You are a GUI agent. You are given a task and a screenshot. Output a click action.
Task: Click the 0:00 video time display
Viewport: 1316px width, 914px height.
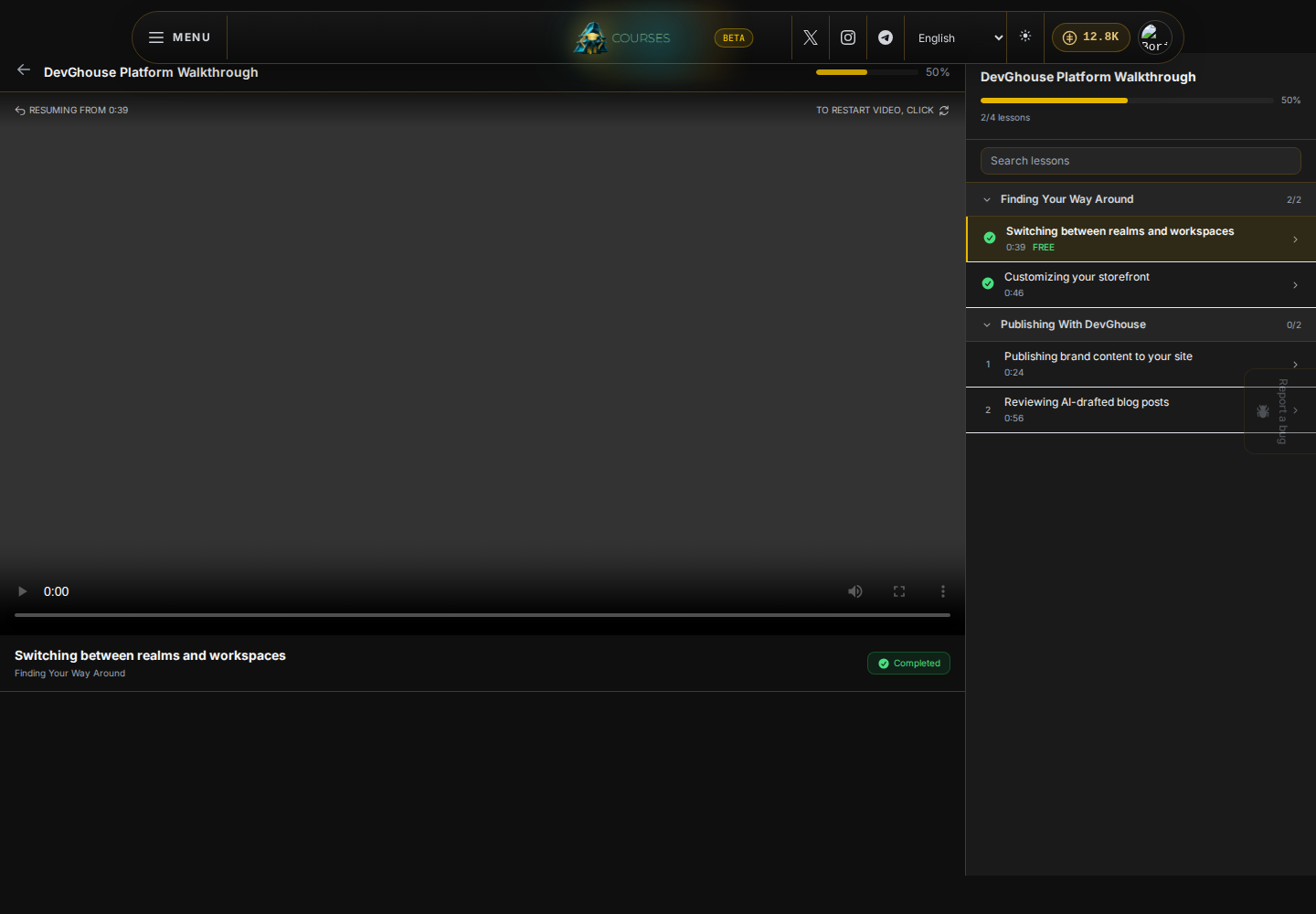click(x=57, y=591)
